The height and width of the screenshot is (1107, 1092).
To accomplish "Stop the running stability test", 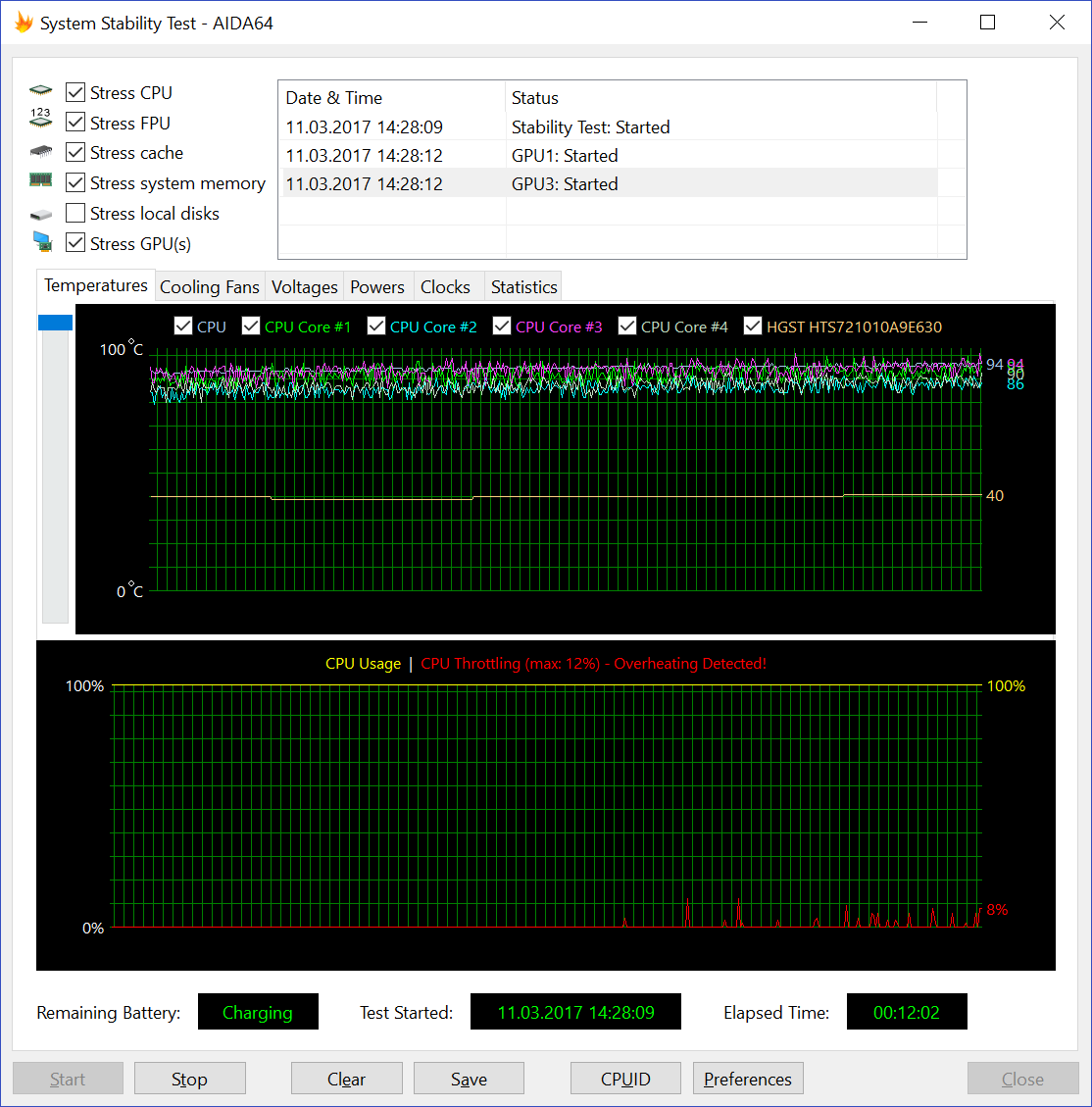I will tap(189, 1079).
